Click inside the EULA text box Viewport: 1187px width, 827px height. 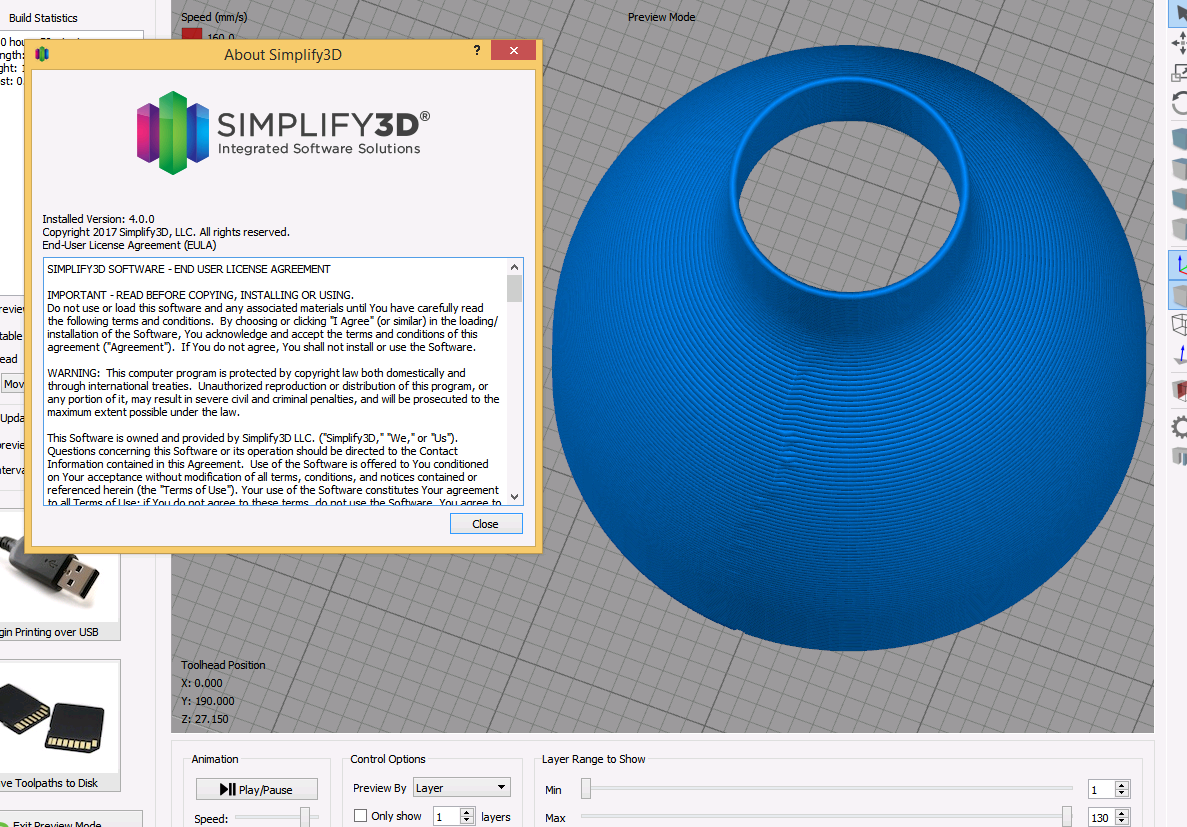(x=276, y=382)
